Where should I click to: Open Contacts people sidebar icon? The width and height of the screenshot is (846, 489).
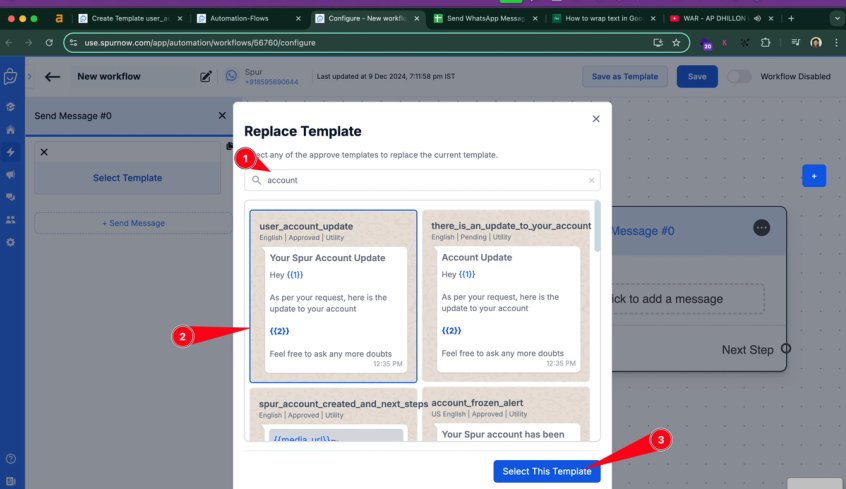pyautogui.click(x=10, y=220)
